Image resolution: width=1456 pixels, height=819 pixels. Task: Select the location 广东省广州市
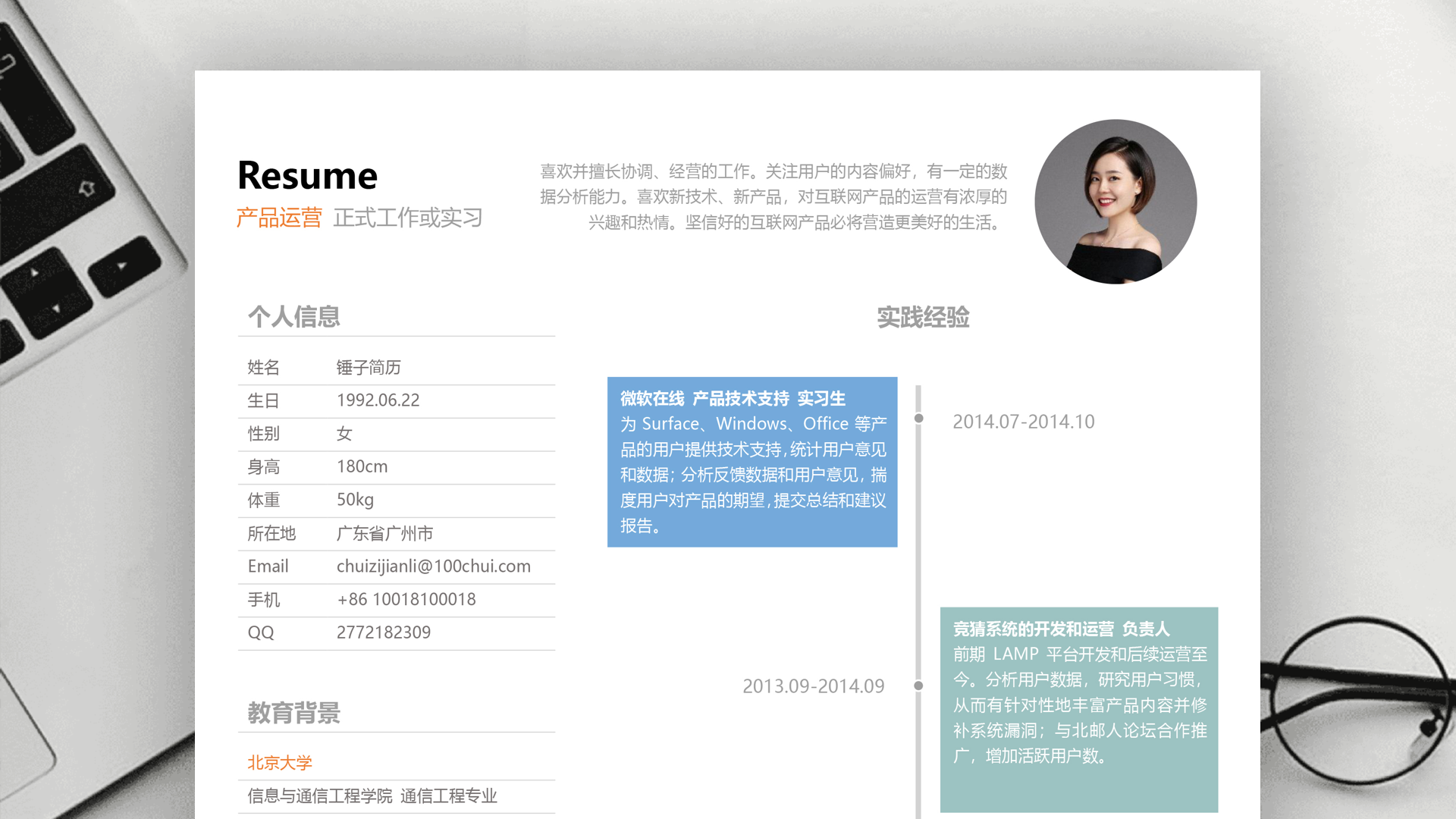point(384,533)
